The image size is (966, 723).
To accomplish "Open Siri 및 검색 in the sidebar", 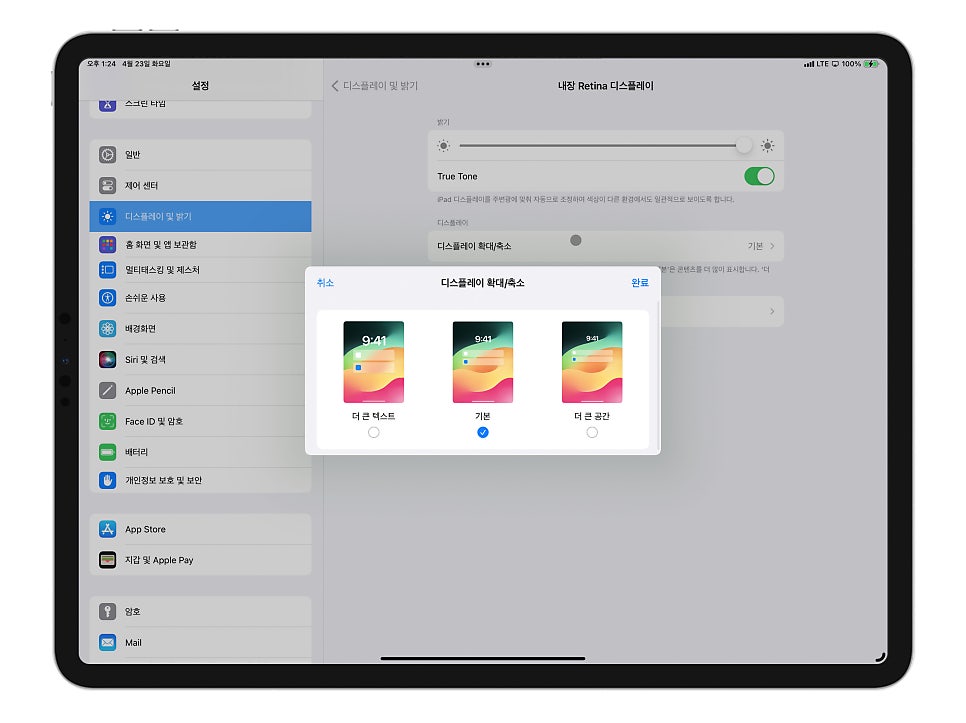I will [x=200, y=360].
